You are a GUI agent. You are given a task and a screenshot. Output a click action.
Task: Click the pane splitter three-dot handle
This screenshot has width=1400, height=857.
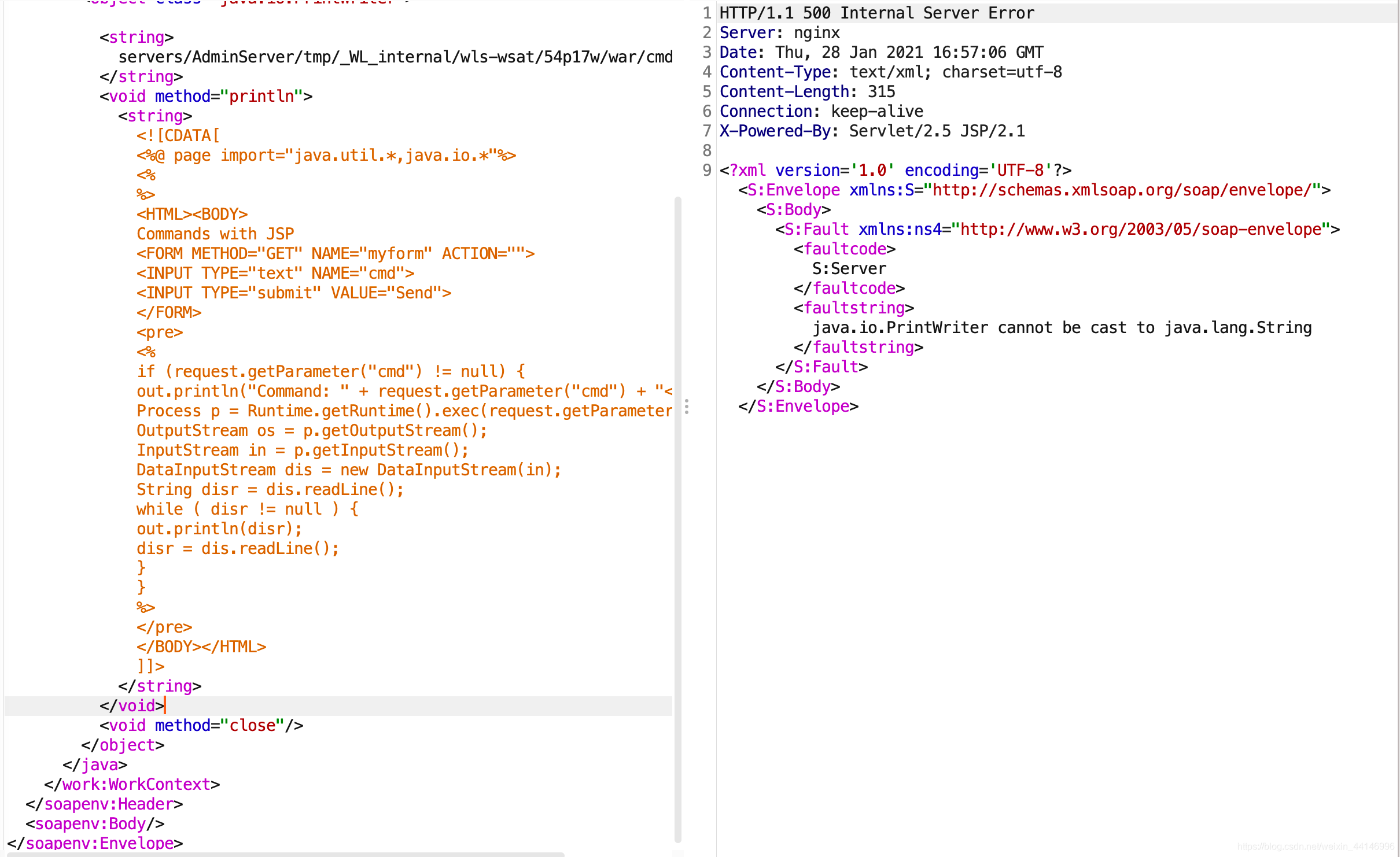(x=686, y=407)
